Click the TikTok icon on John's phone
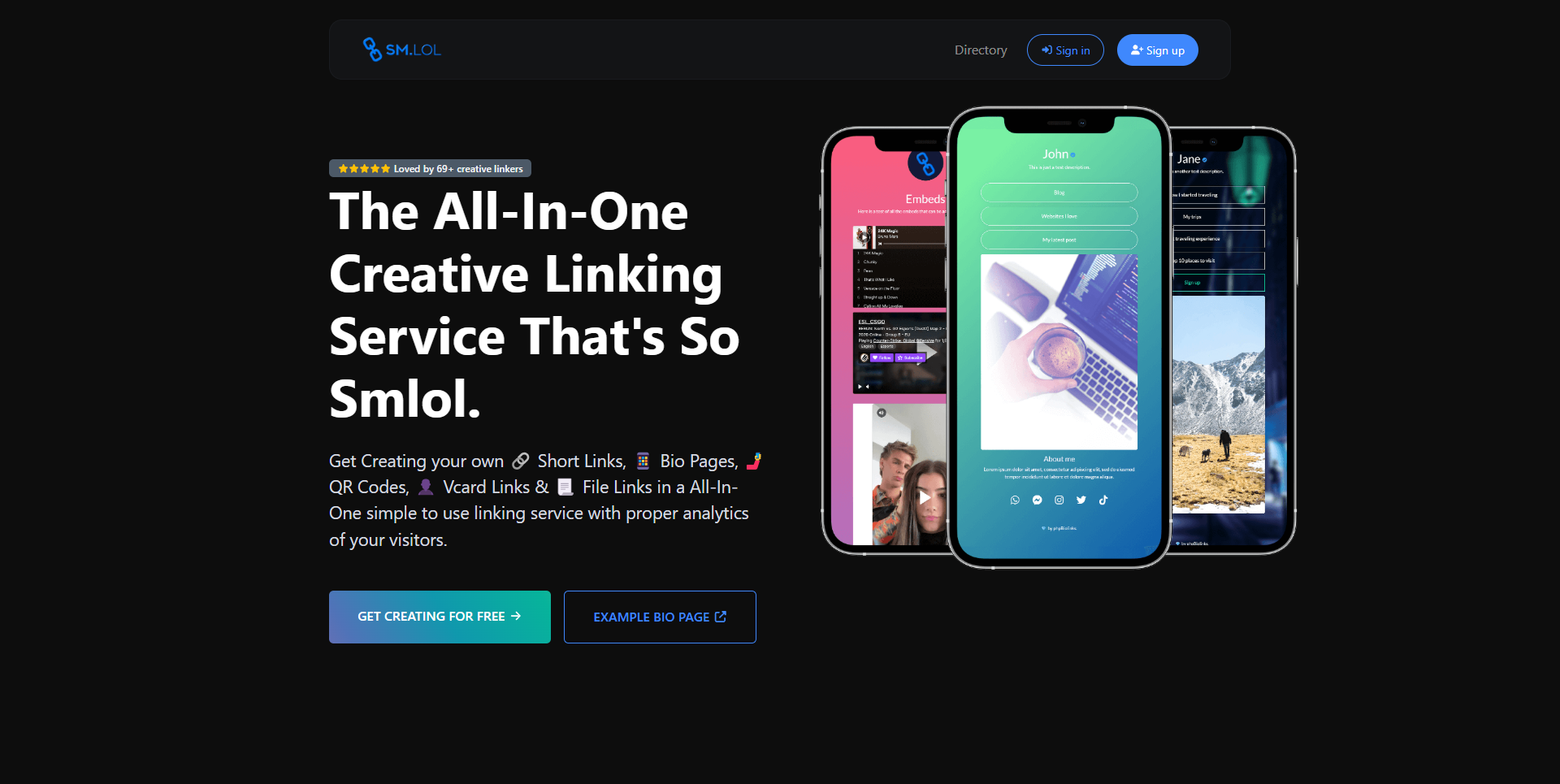Viewport: 1560px width, 784px height. point(1103,500)
